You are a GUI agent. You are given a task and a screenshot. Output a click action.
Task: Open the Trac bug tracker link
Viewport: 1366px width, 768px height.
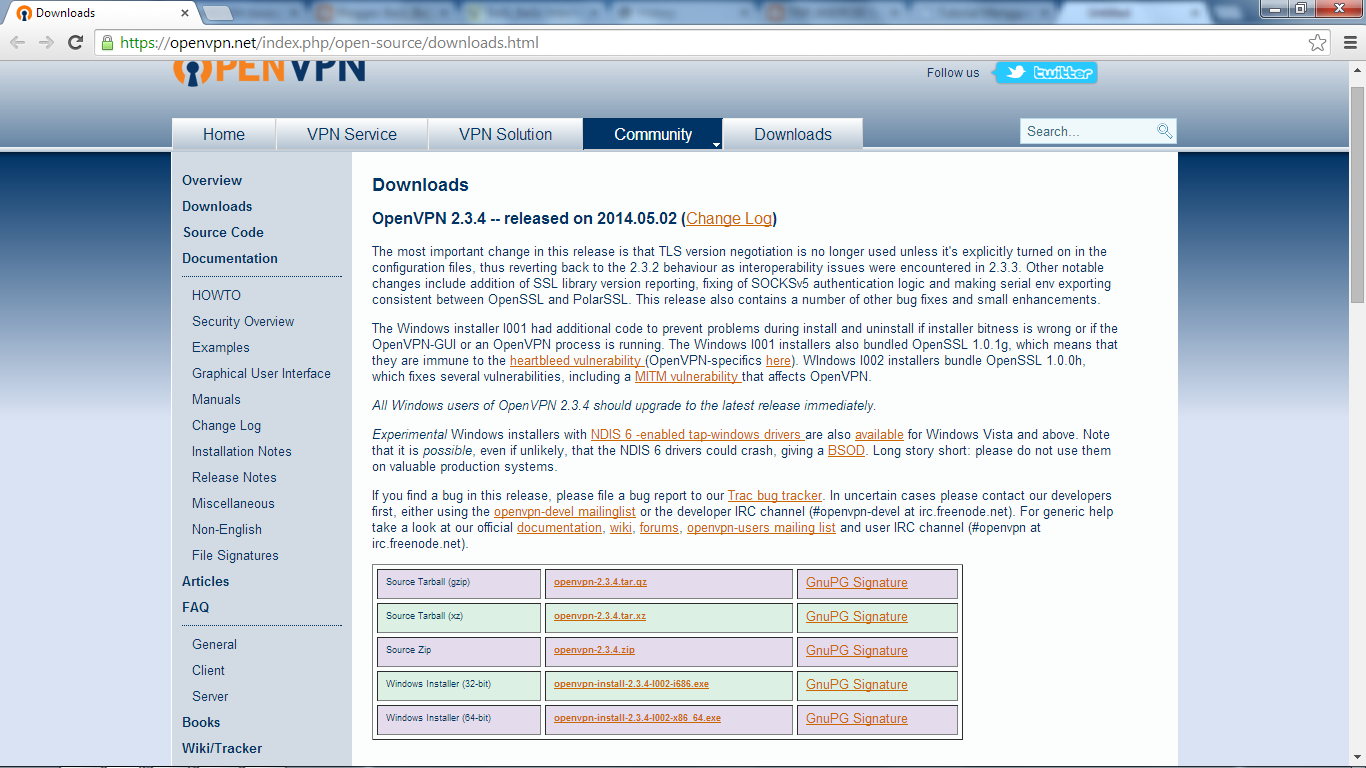click(x=775, y=495)
